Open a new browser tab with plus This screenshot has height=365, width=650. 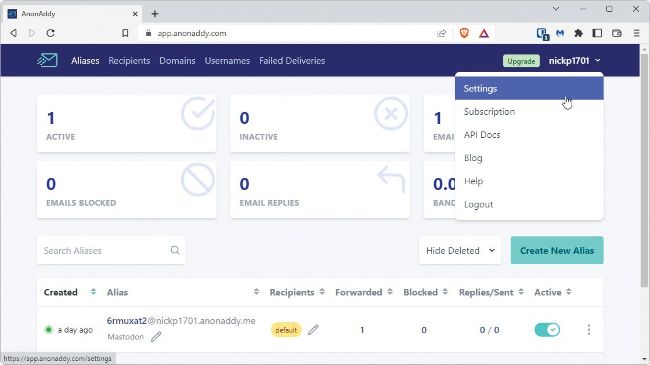point(155,14)
